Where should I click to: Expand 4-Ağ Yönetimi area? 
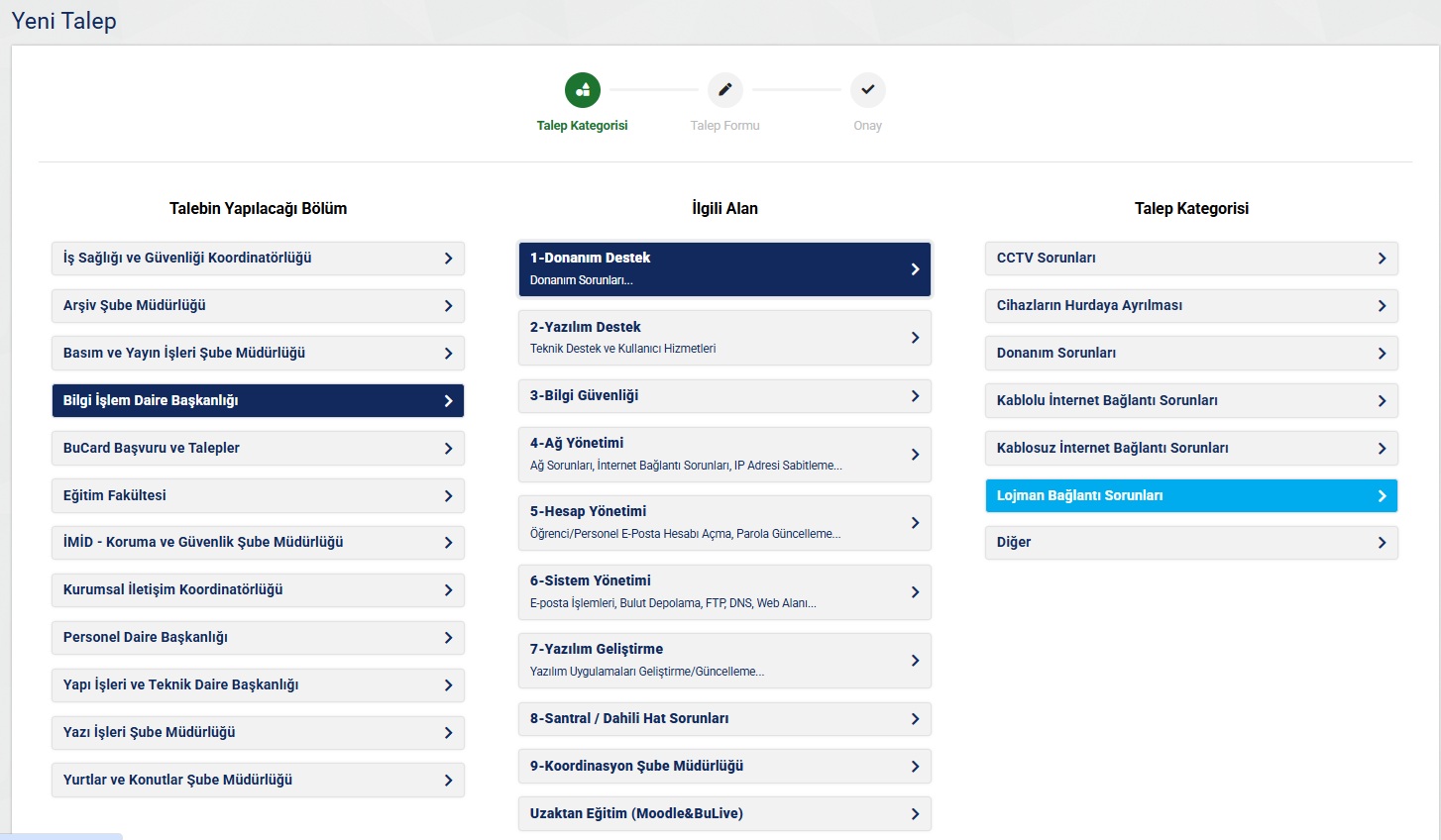click(x=723, y=454)
